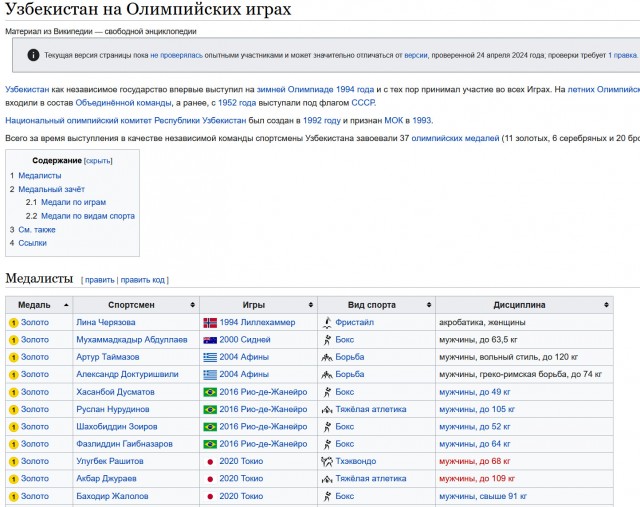
Task: Open red link мужчины, до 109 кг
Action: point(477,478)
